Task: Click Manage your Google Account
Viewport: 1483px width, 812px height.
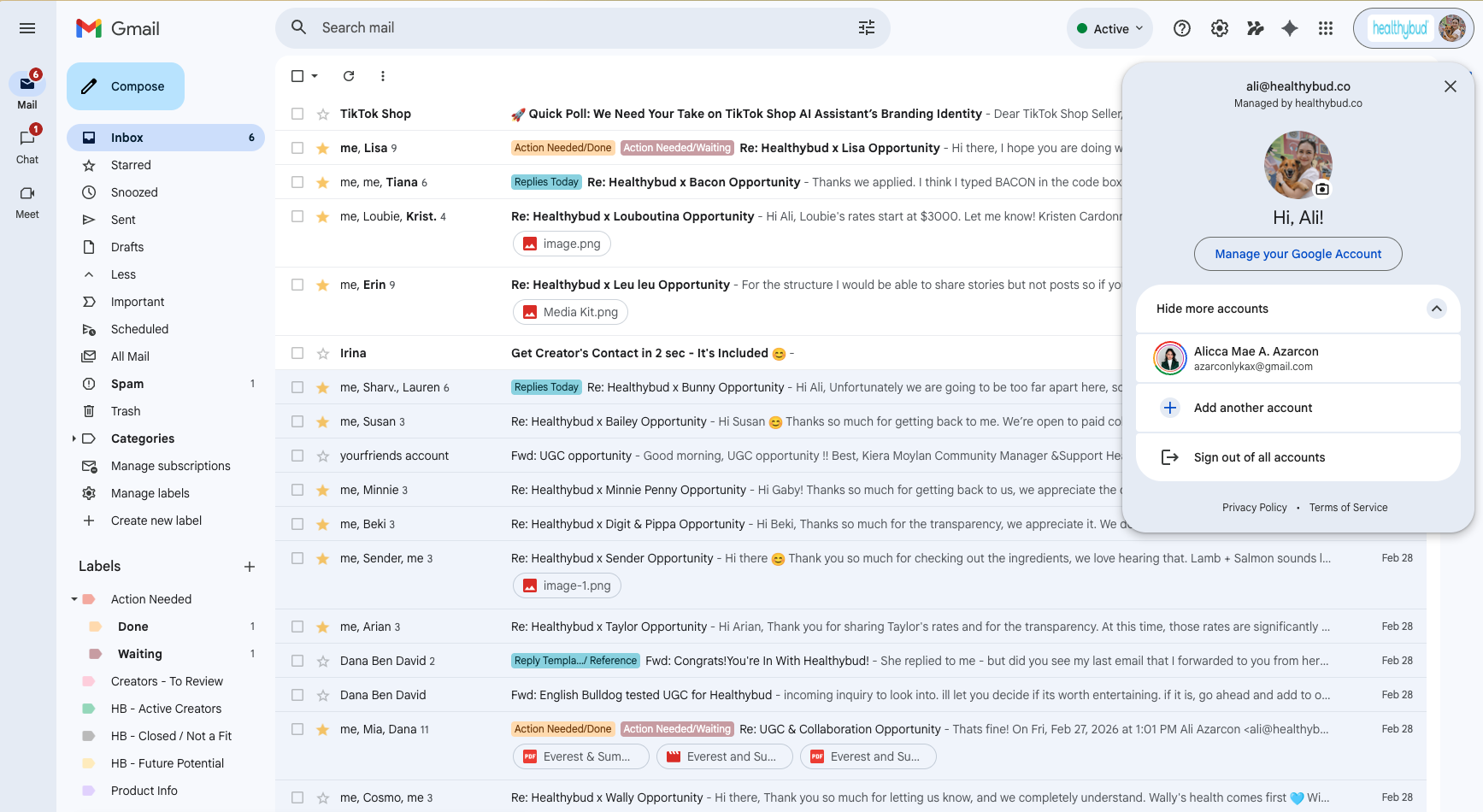Action: tap(1298, 254)
